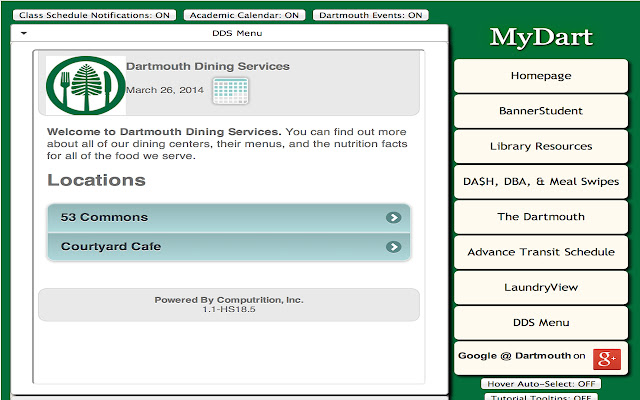Image resolution: width=640 pixels, height=400 pixels.
Task: Click Google @ Dartmouth button
Action: click(x=541, y=358)
